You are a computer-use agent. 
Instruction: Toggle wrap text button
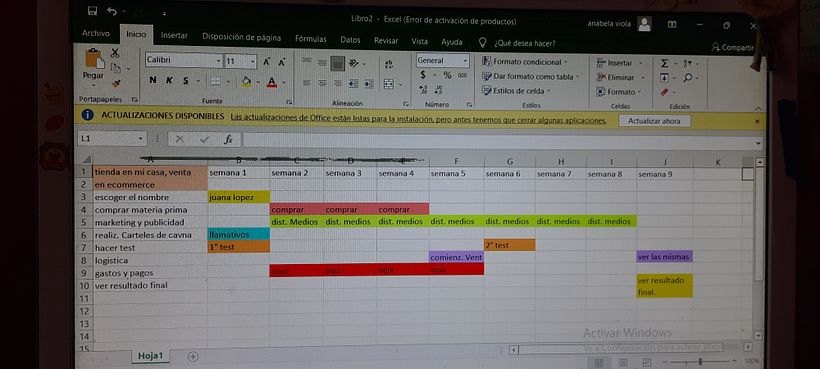[x=389, y=64]
